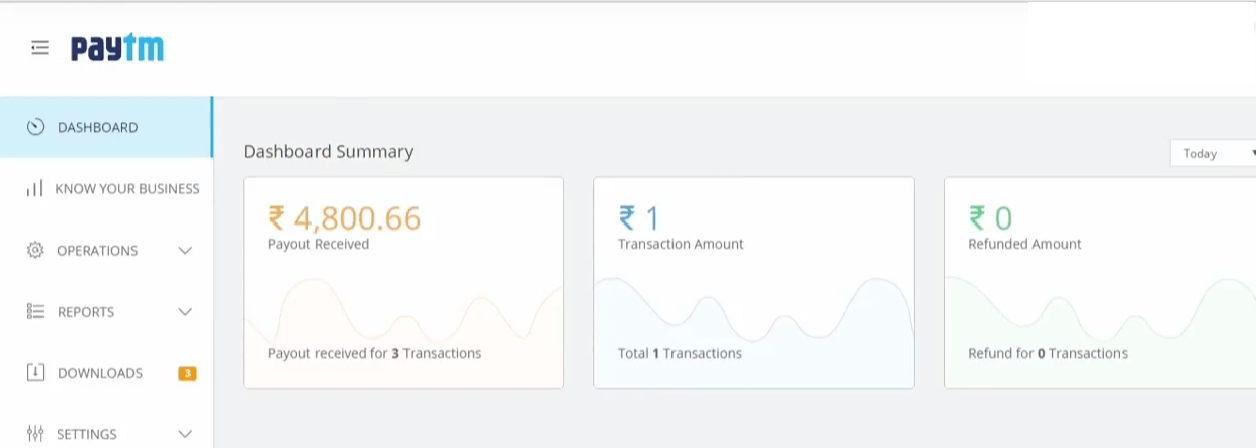Image resolution: width=1256 pixels, height=448 pixels.
Task: Click the Reports list icon
Action: click(35, 311)
